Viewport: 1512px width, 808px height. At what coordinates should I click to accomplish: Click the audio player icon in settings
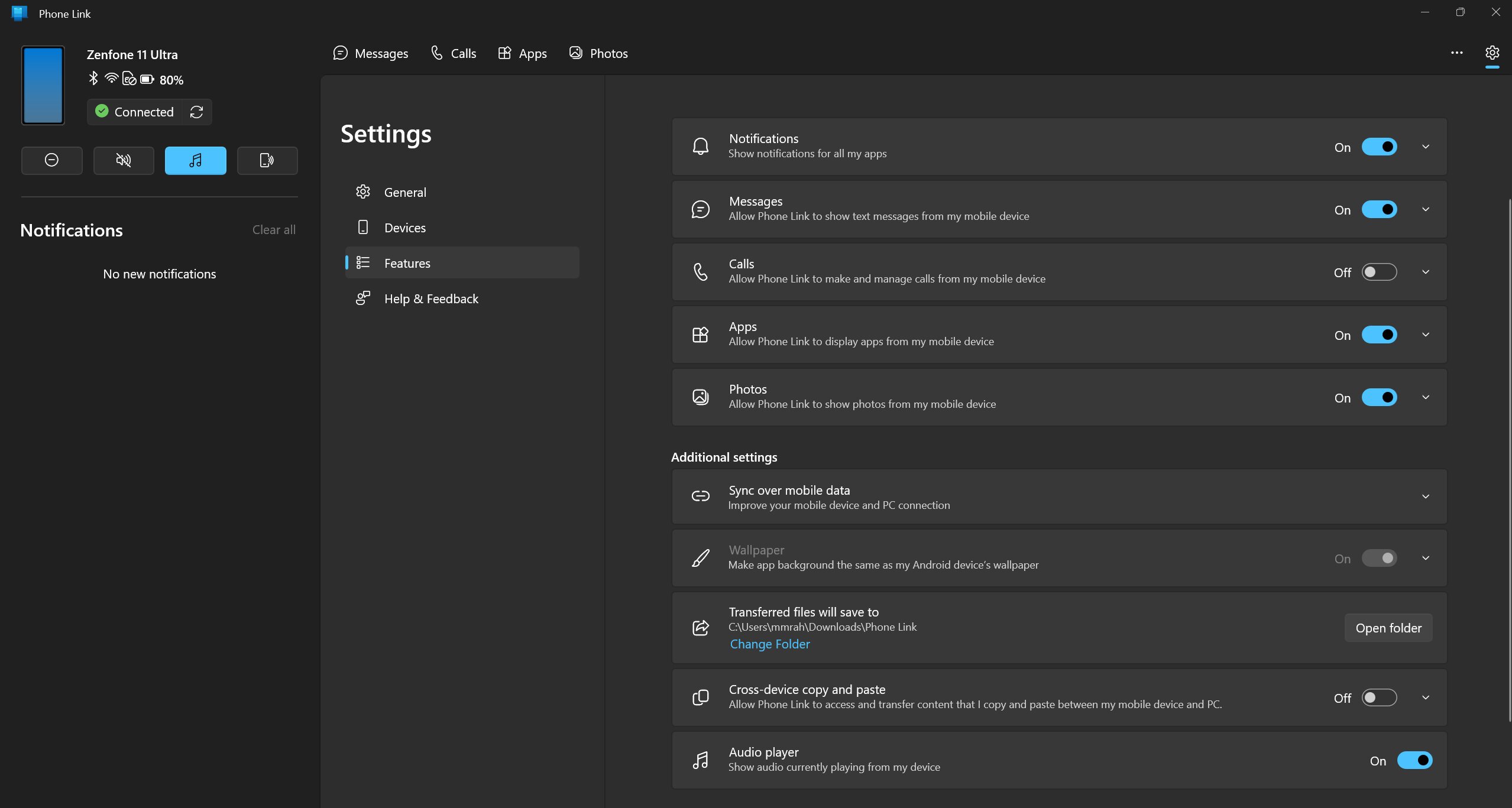pyautogui.click(x=700, y=760)
